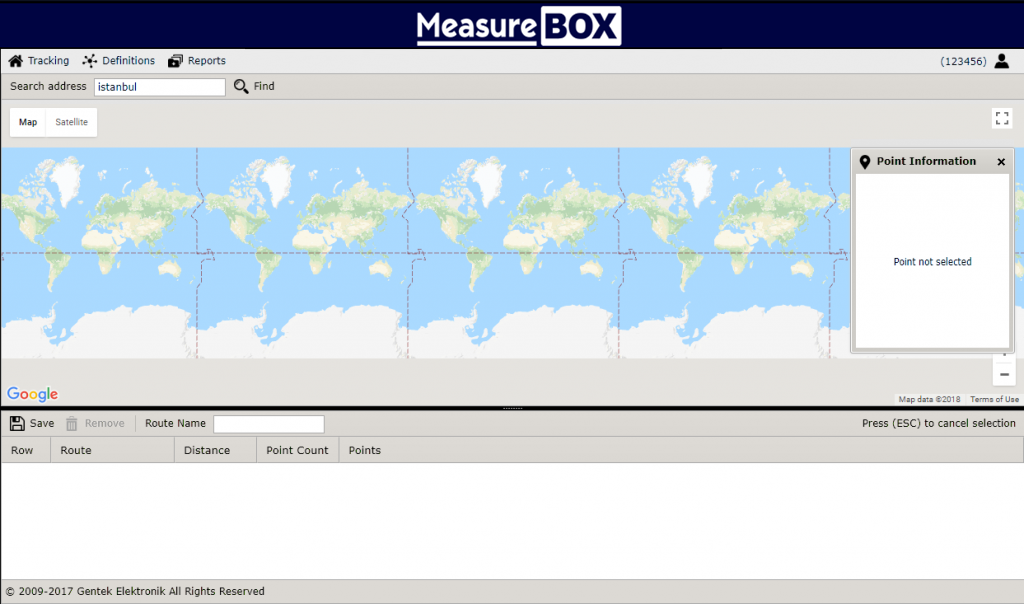Image resolution: width=1024 pixels, height=604 pixels.
Task: Click inside the Search address field
Action: point(159,87)
